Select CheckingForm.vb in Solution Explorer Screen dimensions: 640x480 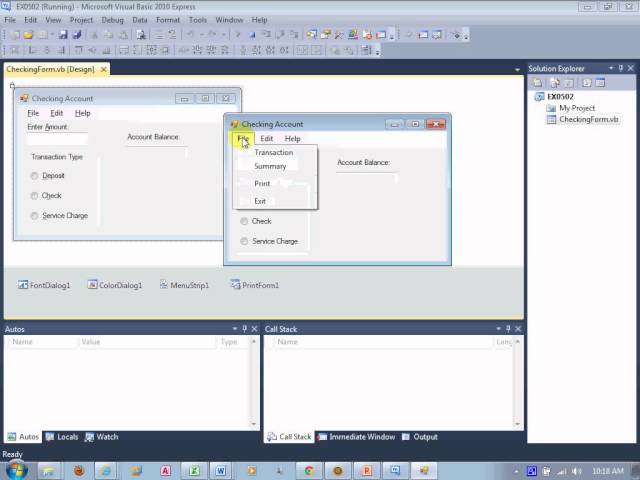pyautogui.click(x=589, y=119)
